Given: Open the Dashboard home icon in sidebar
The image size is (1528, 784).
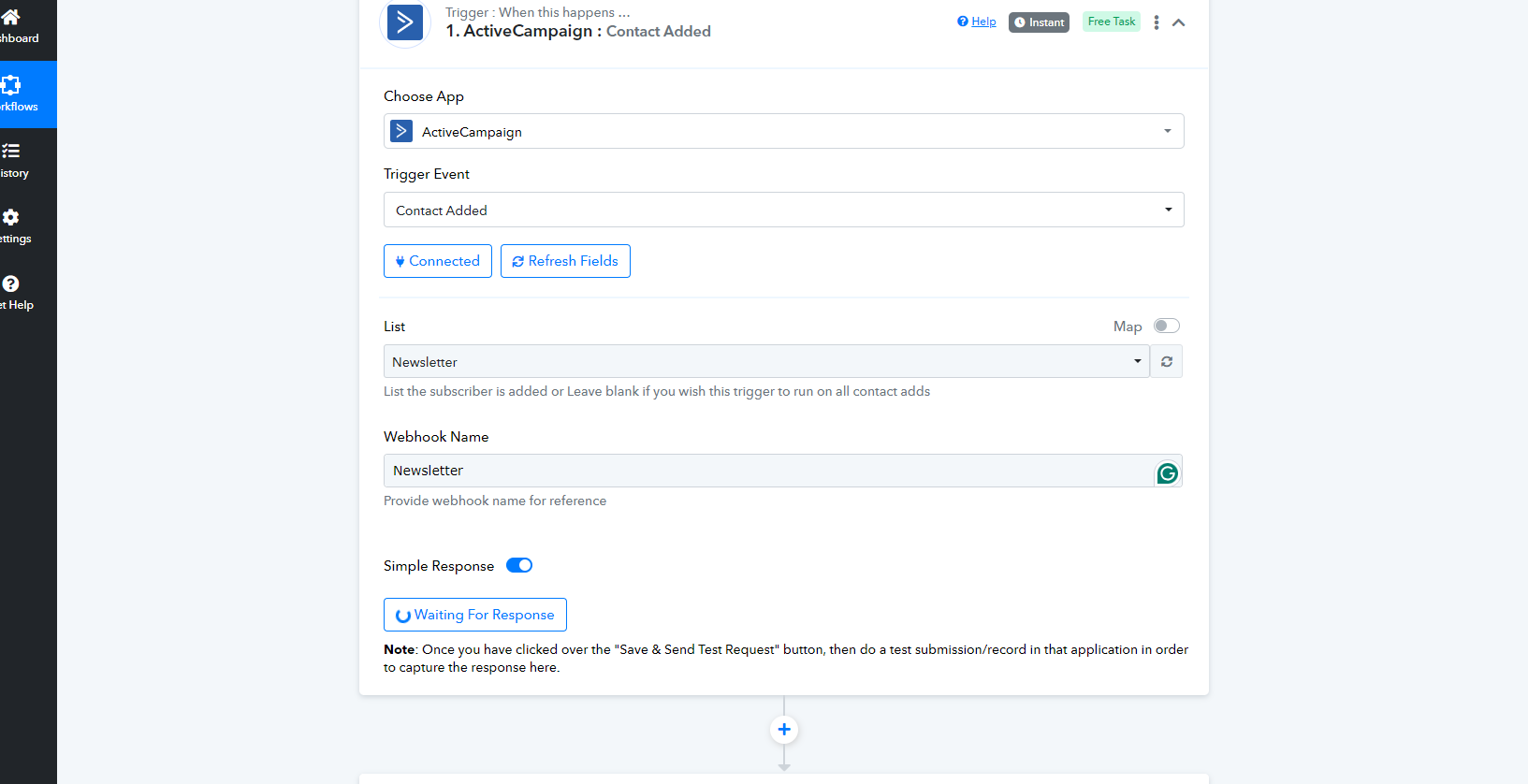Looking at the screenshot, I should [x=11, y=17].
